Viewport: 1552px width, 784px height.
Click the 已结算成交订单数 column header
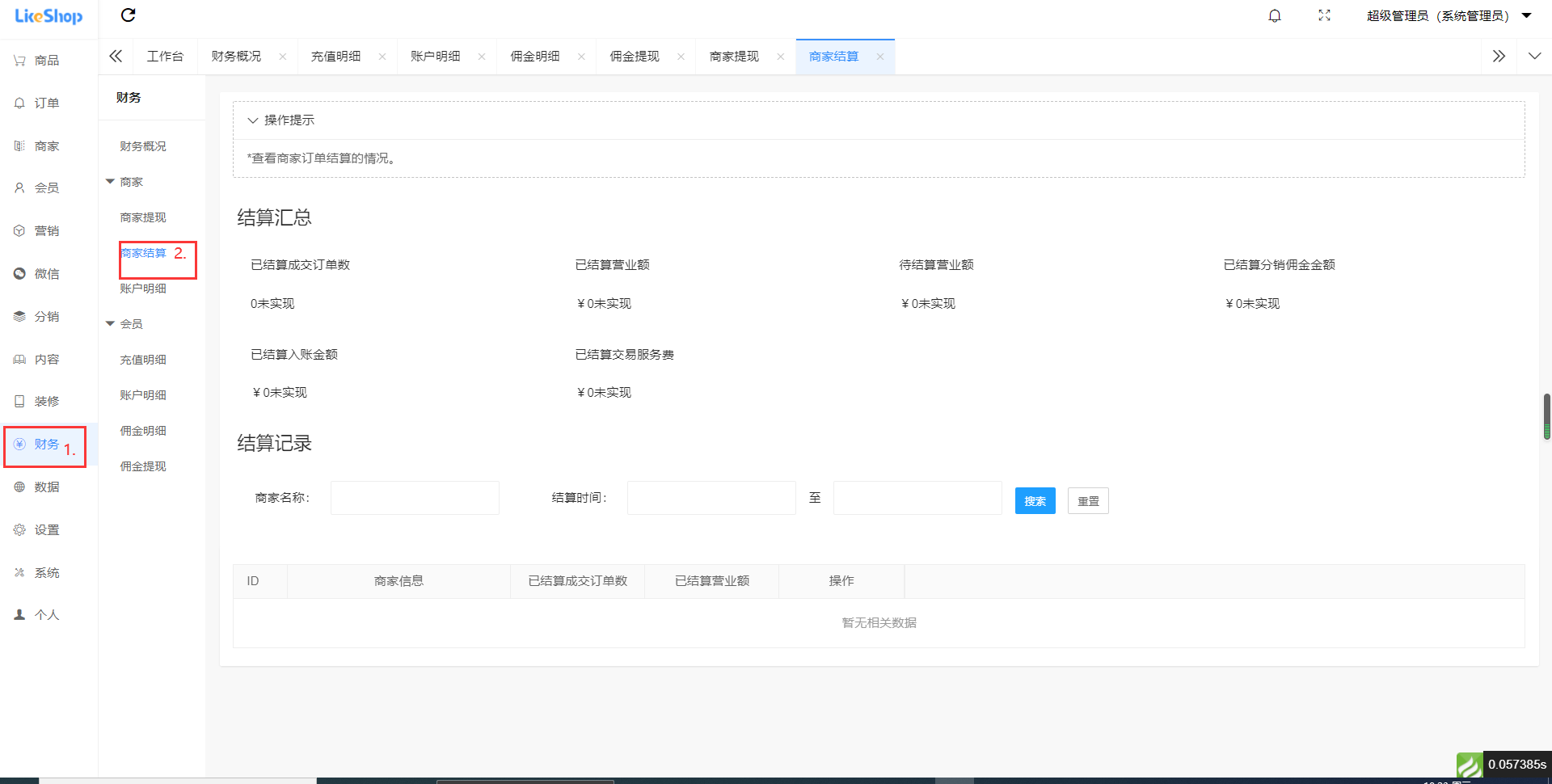(577, 581)
